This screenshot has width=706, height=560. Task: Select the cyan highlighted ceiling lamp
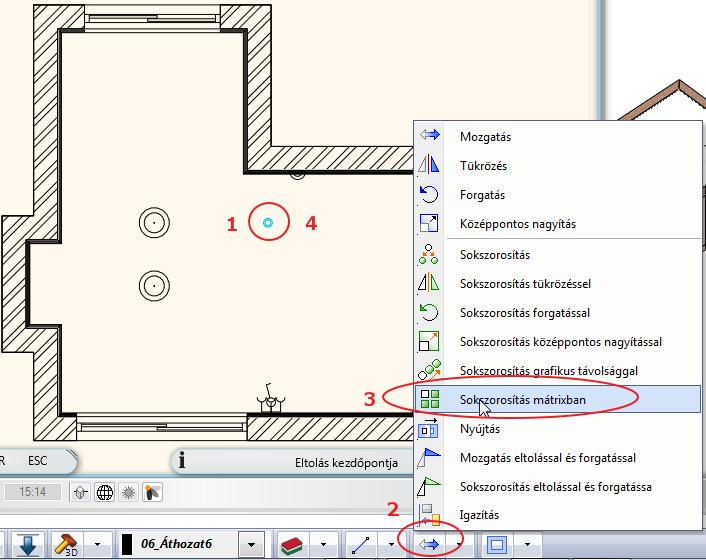coord(268,223)
